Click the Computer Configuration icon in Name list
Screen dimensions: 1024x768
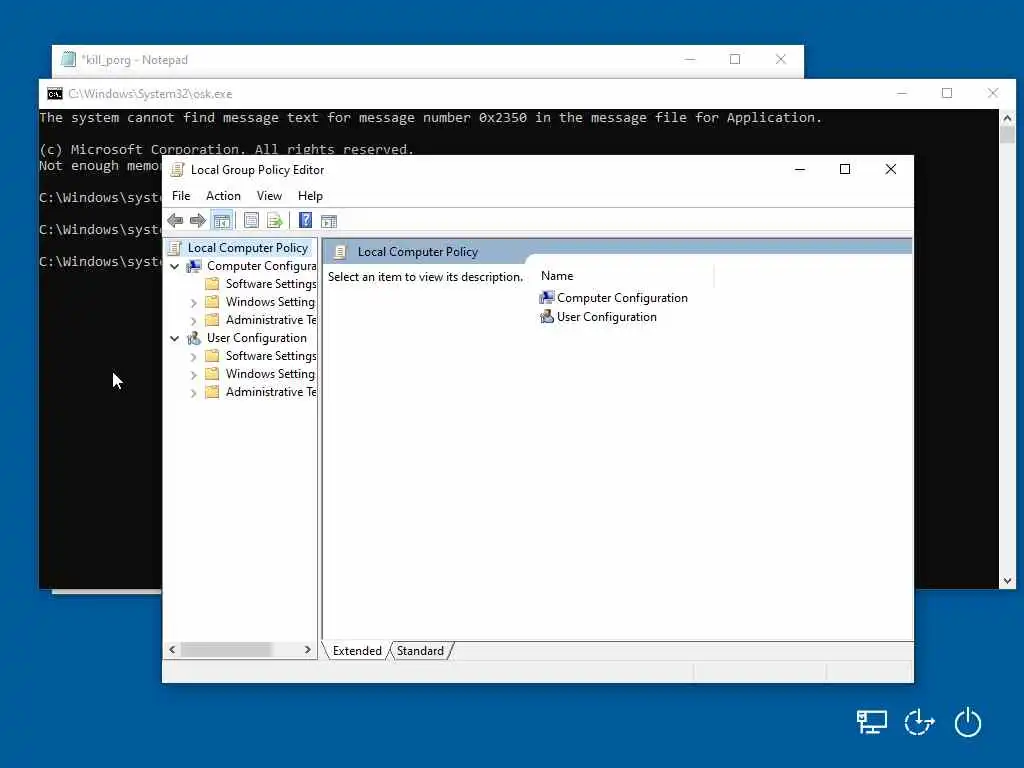coord(547,298)
